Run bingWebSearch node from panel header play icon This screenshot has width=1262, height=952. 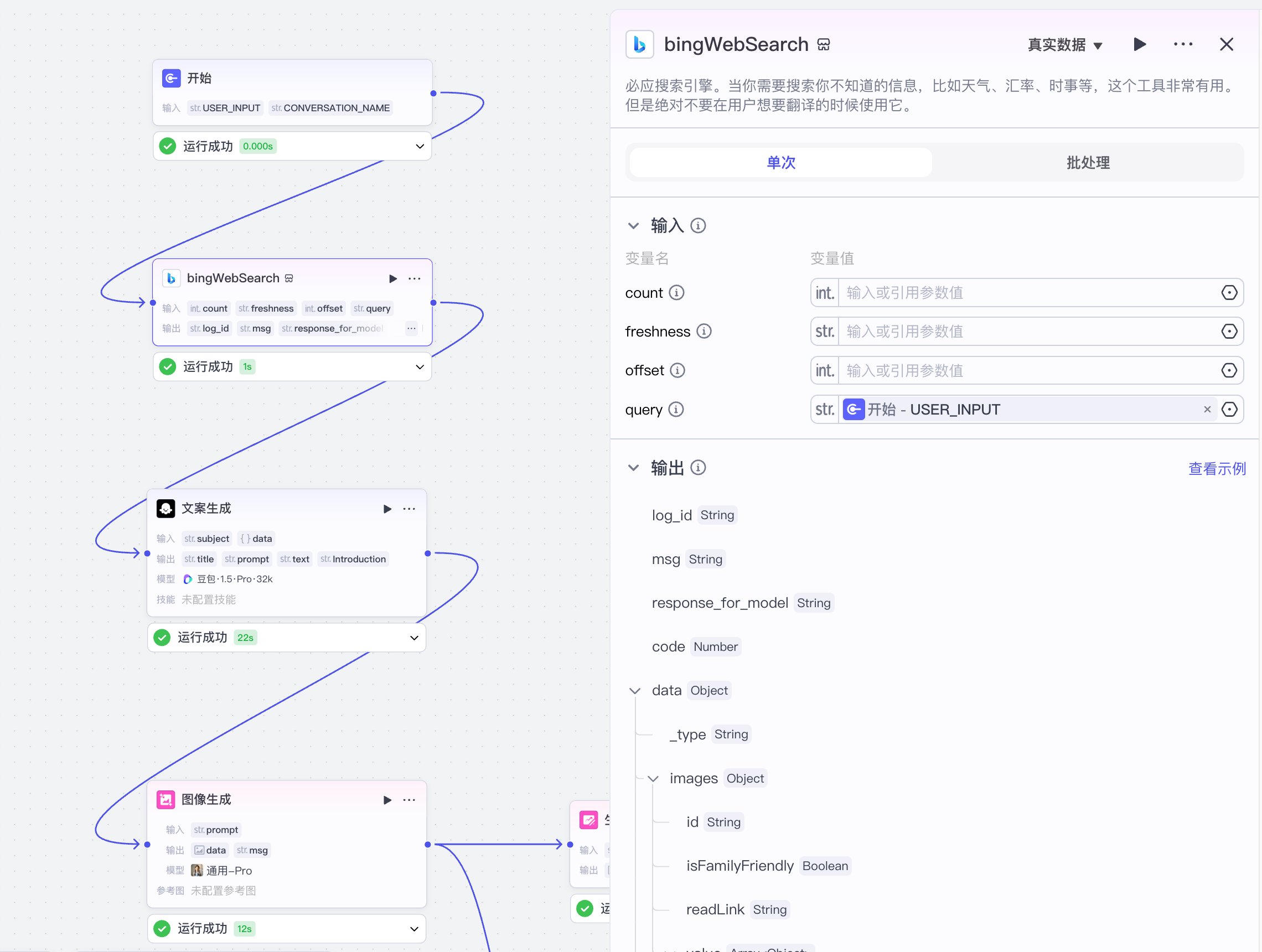tap(1139, 44)
